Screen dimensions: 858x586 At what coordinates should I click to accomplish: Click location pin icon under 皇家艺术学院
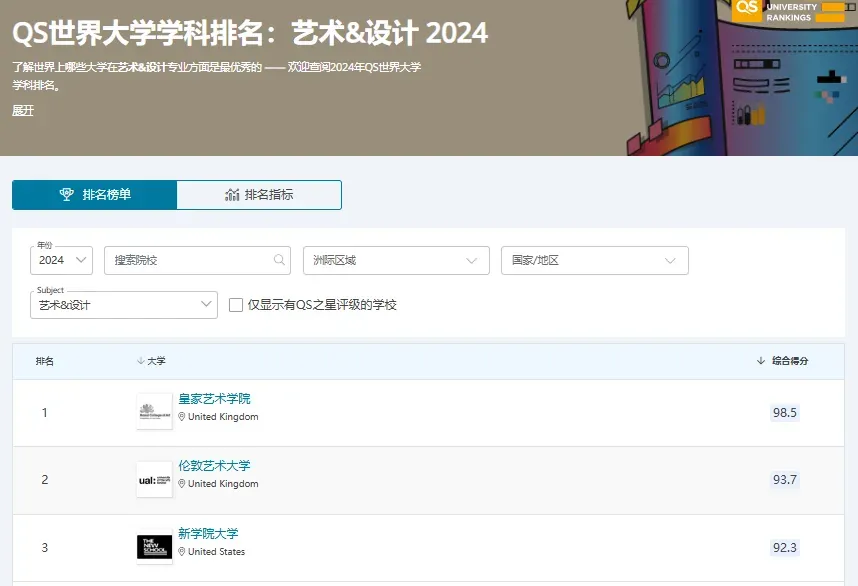[x=182, y=417]
